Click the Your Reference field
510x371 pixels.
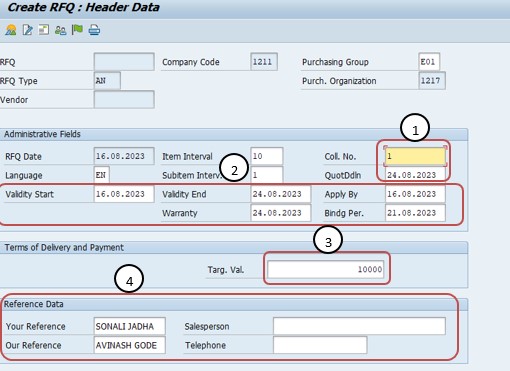pyautogui.click(x=129, y=326)
